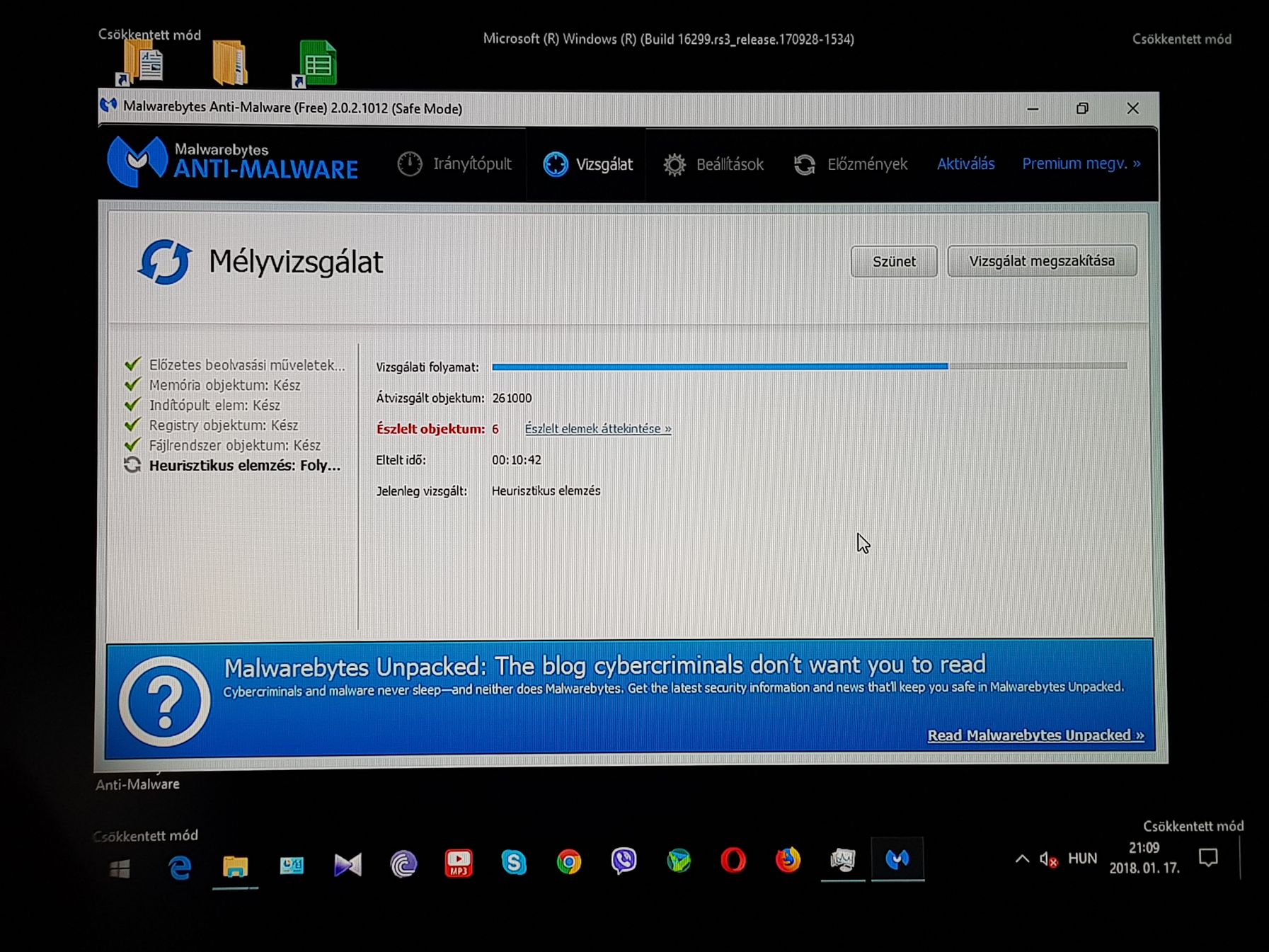Image resolution: width=1269 pixels, height=952 pixels.
Task: Open the green globe browser on the taskbar
Action: [x=679, y=861]
